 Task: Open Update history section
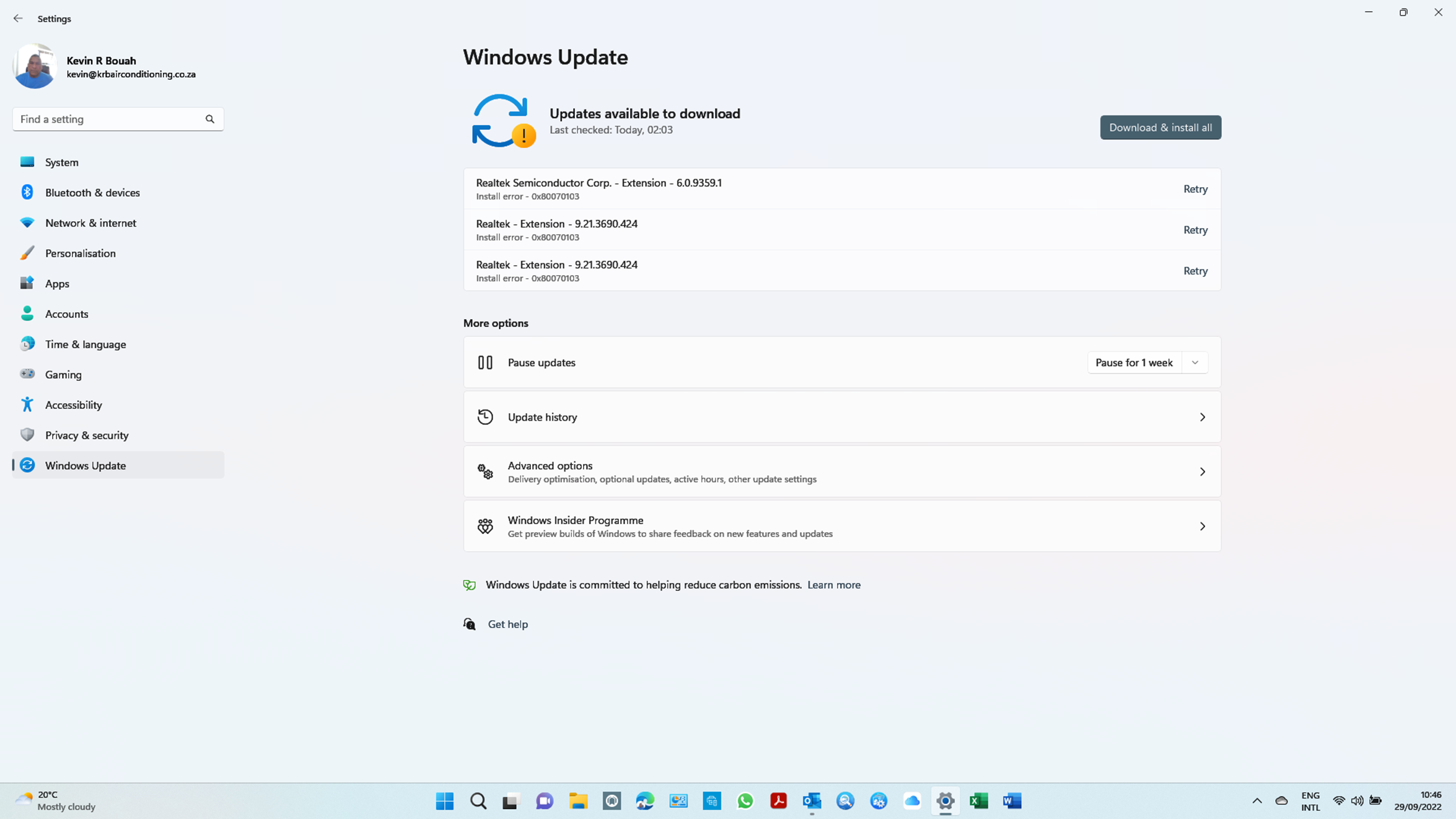point(841,417)
